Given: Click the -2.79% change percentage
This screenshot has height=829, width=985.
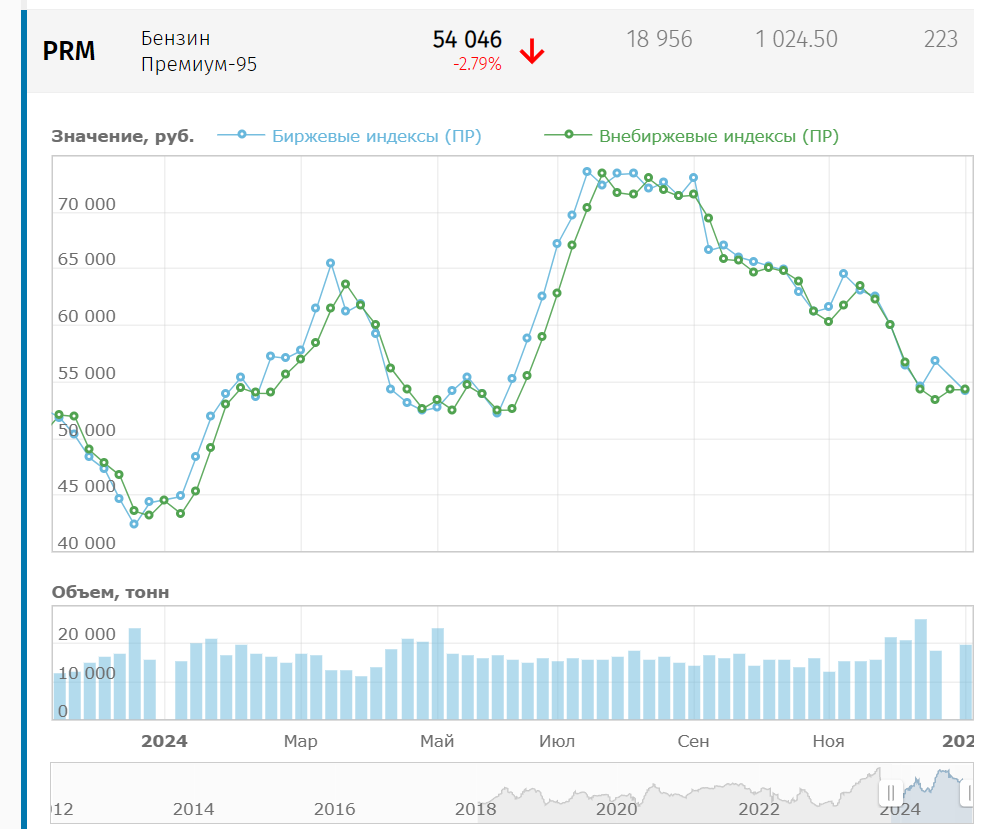Looking at the screenshot, I should click(477, 65).
